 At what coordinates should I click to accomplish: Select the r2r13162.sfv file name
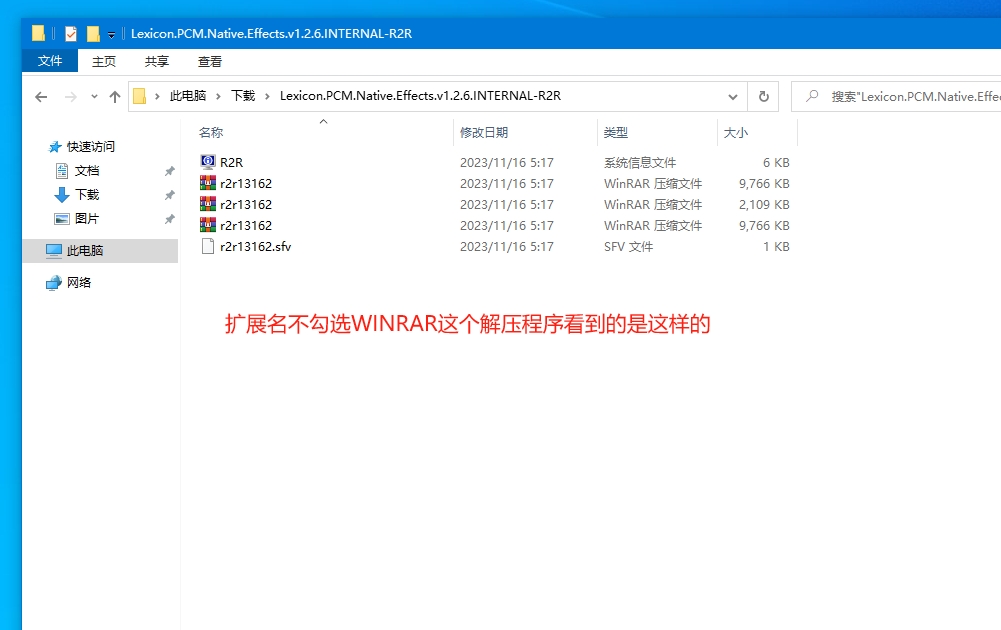coord(255,247)
